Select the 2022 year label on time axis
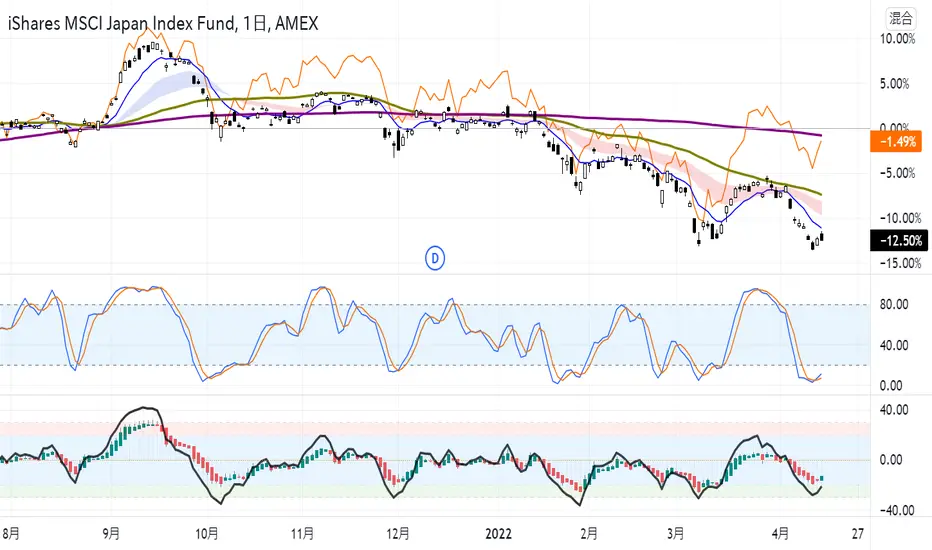This screenshot has height=550, width=932. point(498,533)
